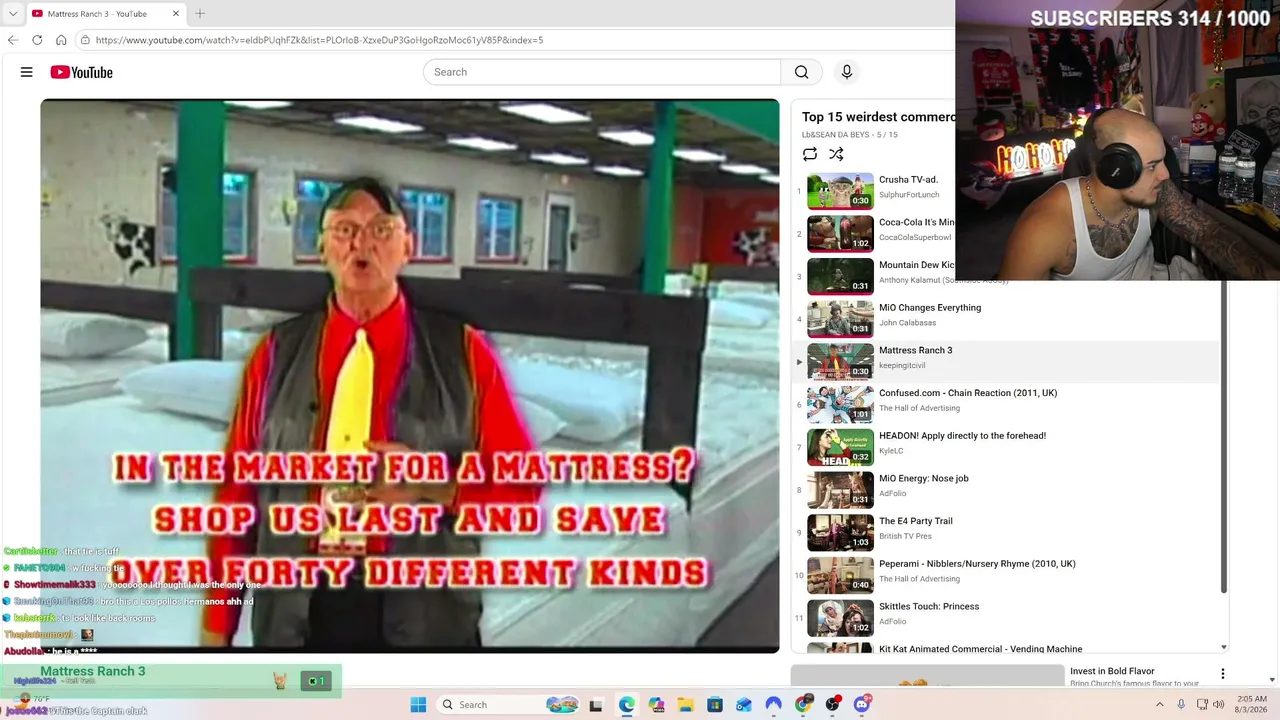1280x720 pixels.
Task: Open the YouTube guide hamburger menu
Action: pos(27,72)
